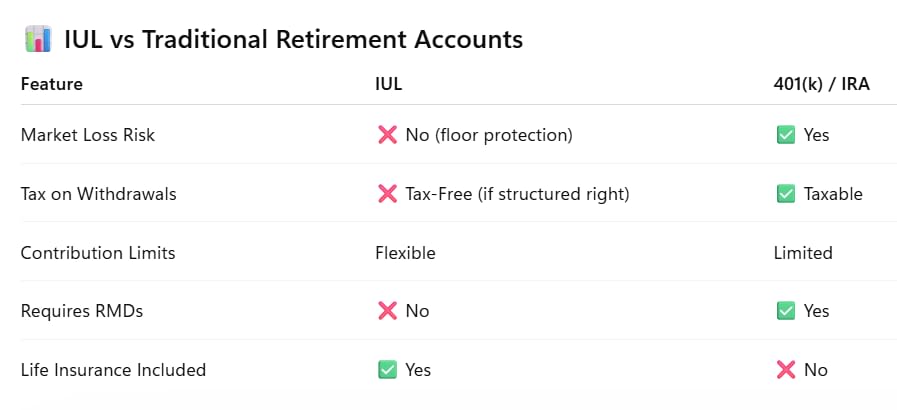Click the green checkmark in 401(k) Market Loss row
The width and height of the screenshot is (897, 410).
785,135
